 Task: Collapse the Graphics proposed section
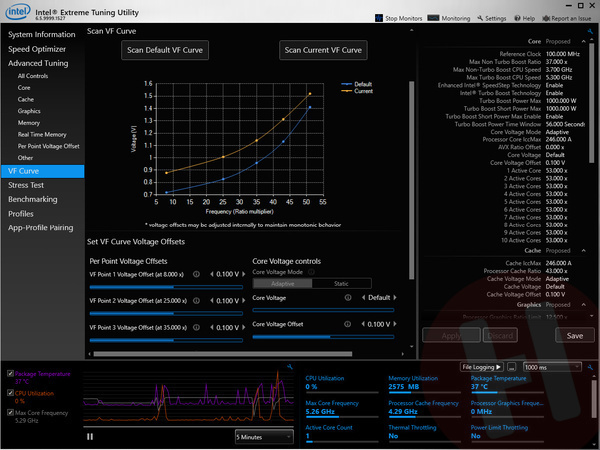[583, 305]
